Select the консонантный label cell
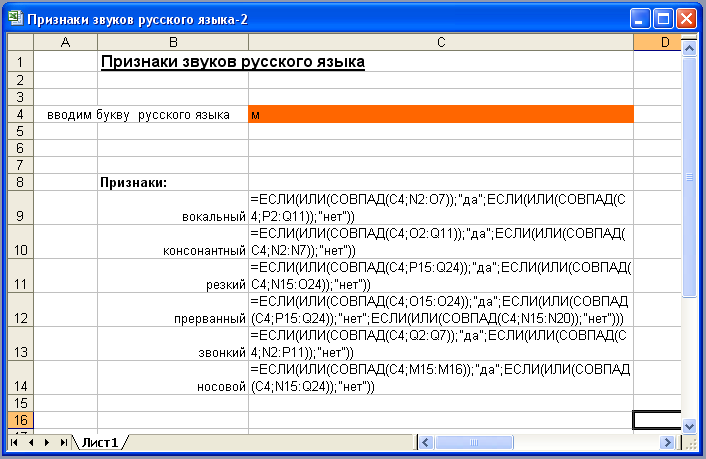 click(x=173, y=242)
